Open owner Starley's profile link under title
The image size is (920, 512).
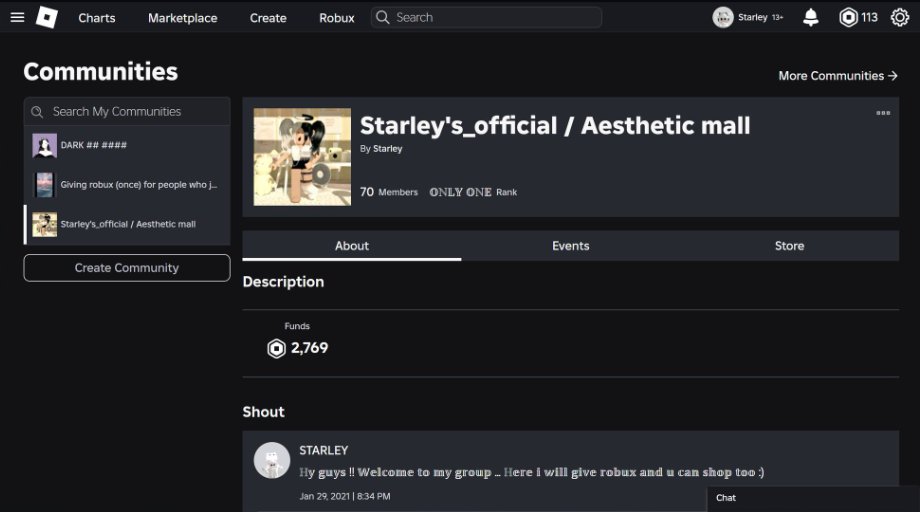pyautogui.click(x=388, y=149)
